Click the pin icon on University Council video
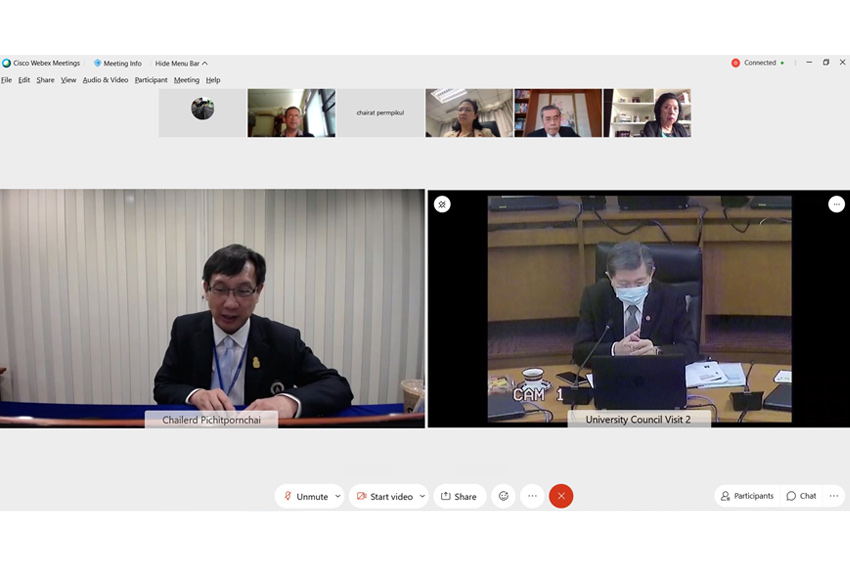 point(442,204)
